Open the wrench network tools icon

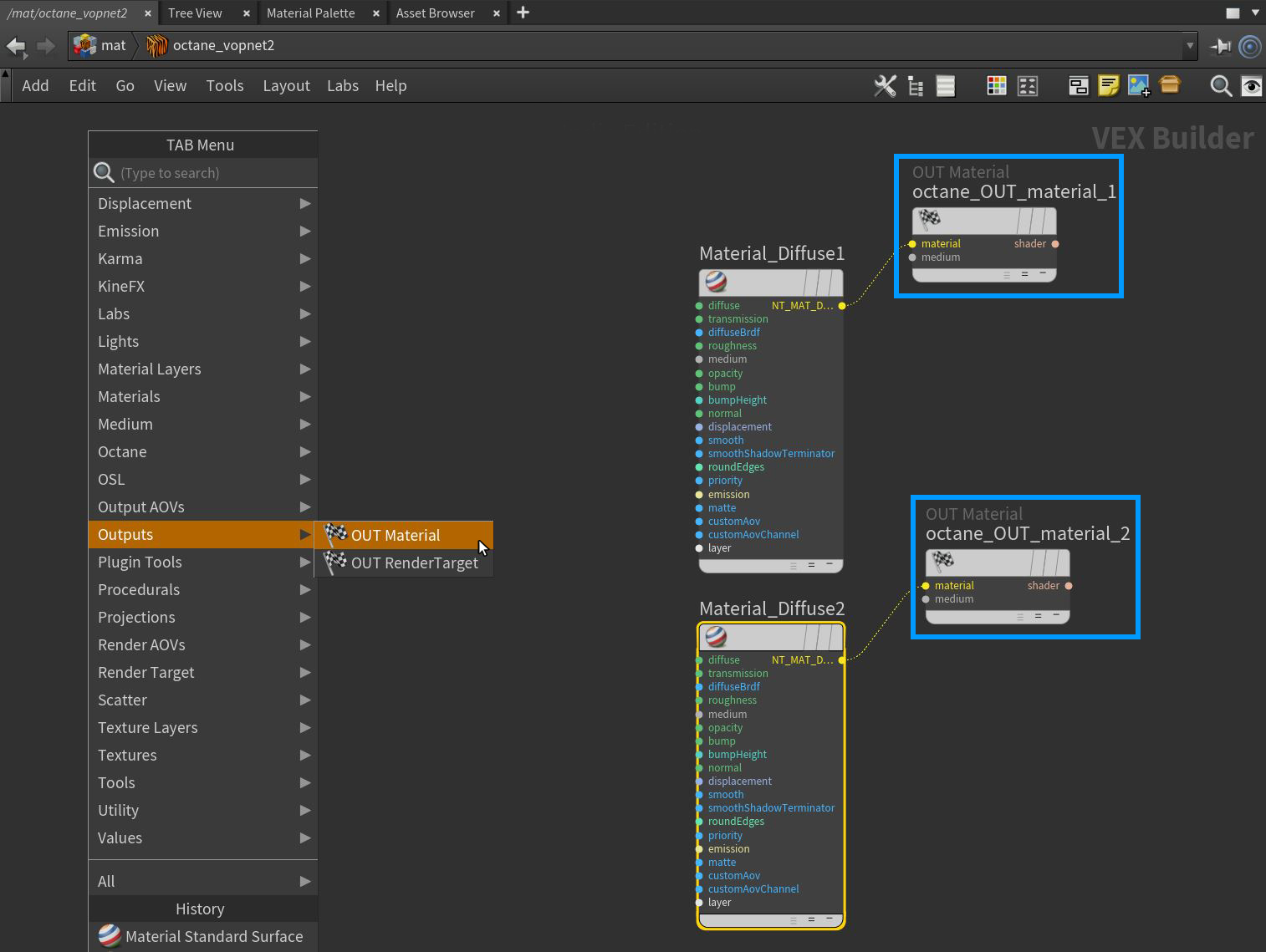pyautogui.click(x=885, y=86)
